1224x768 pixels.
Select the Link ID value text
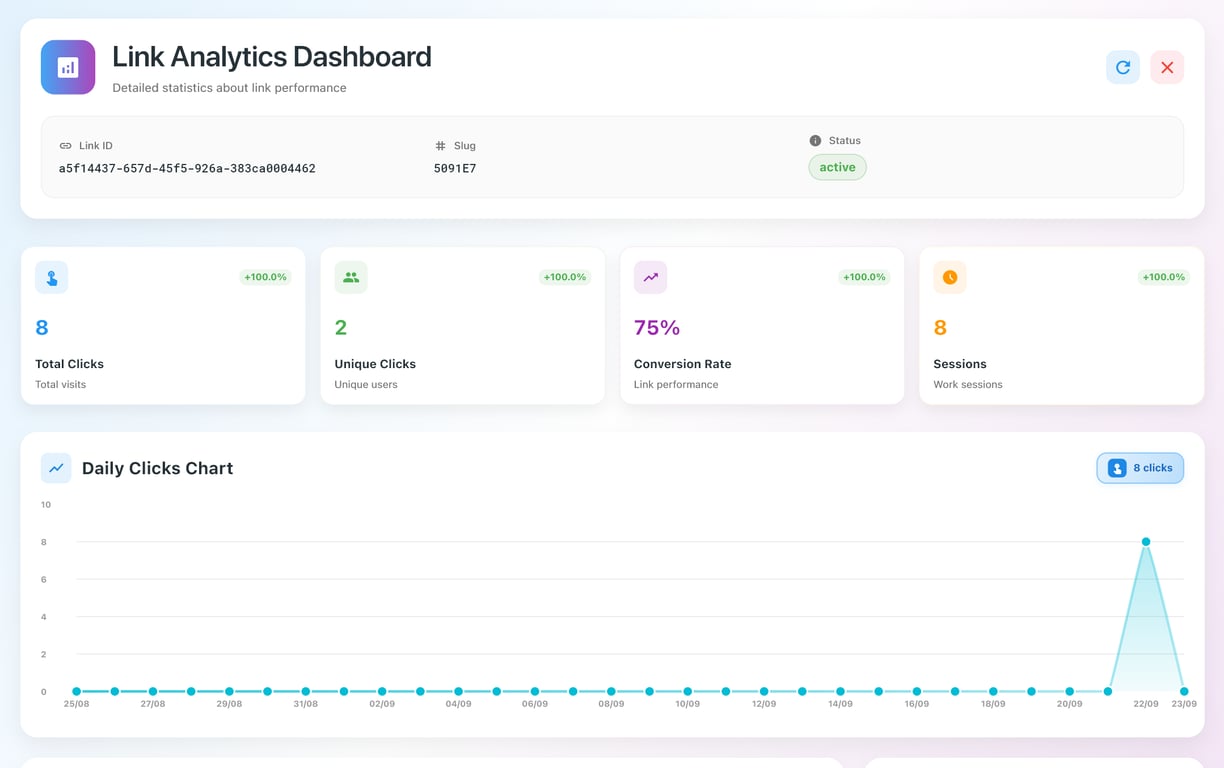[x=187, y=169]
